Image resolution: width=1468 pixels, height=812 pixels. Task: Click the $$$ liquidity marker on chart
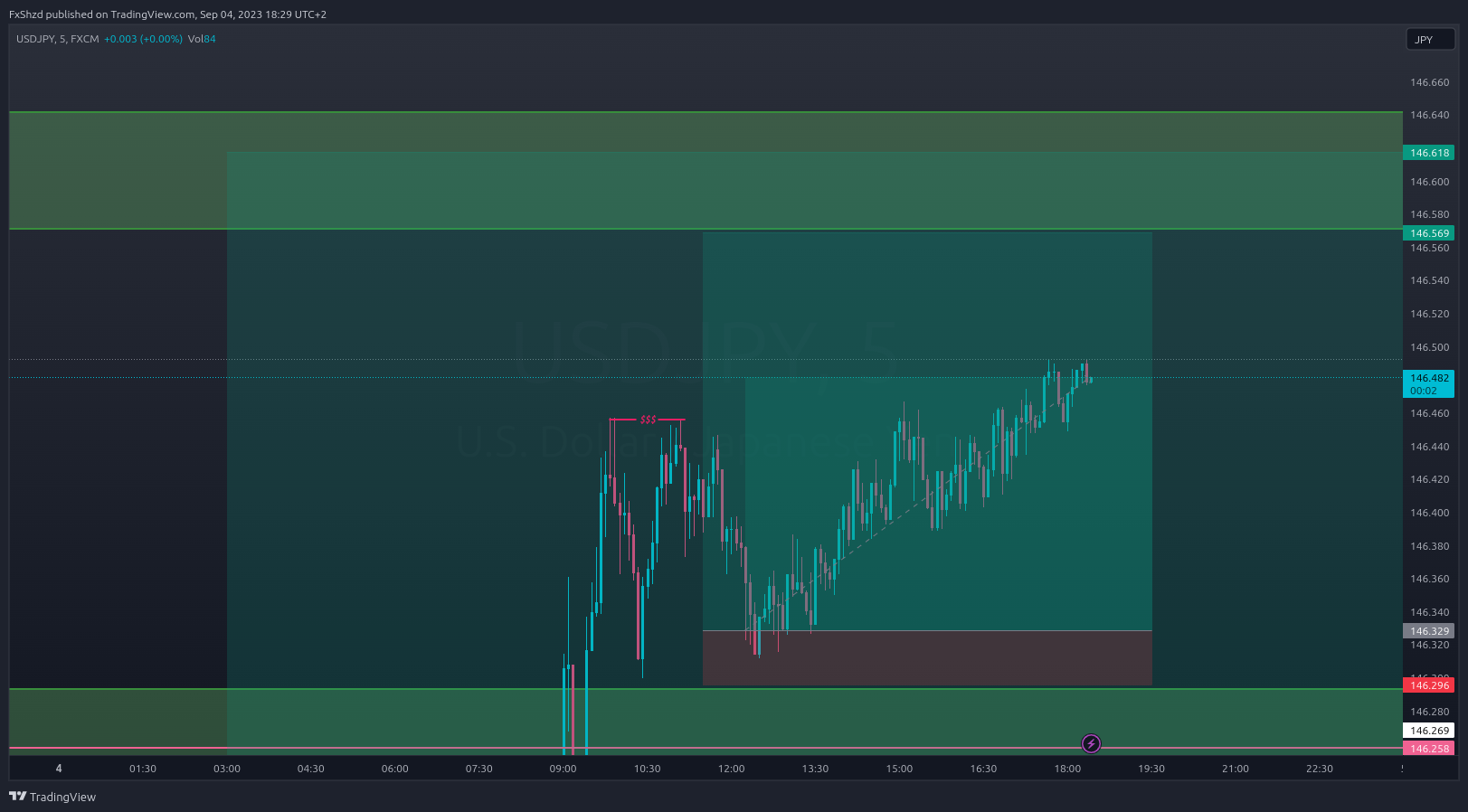tap(648, 420)
